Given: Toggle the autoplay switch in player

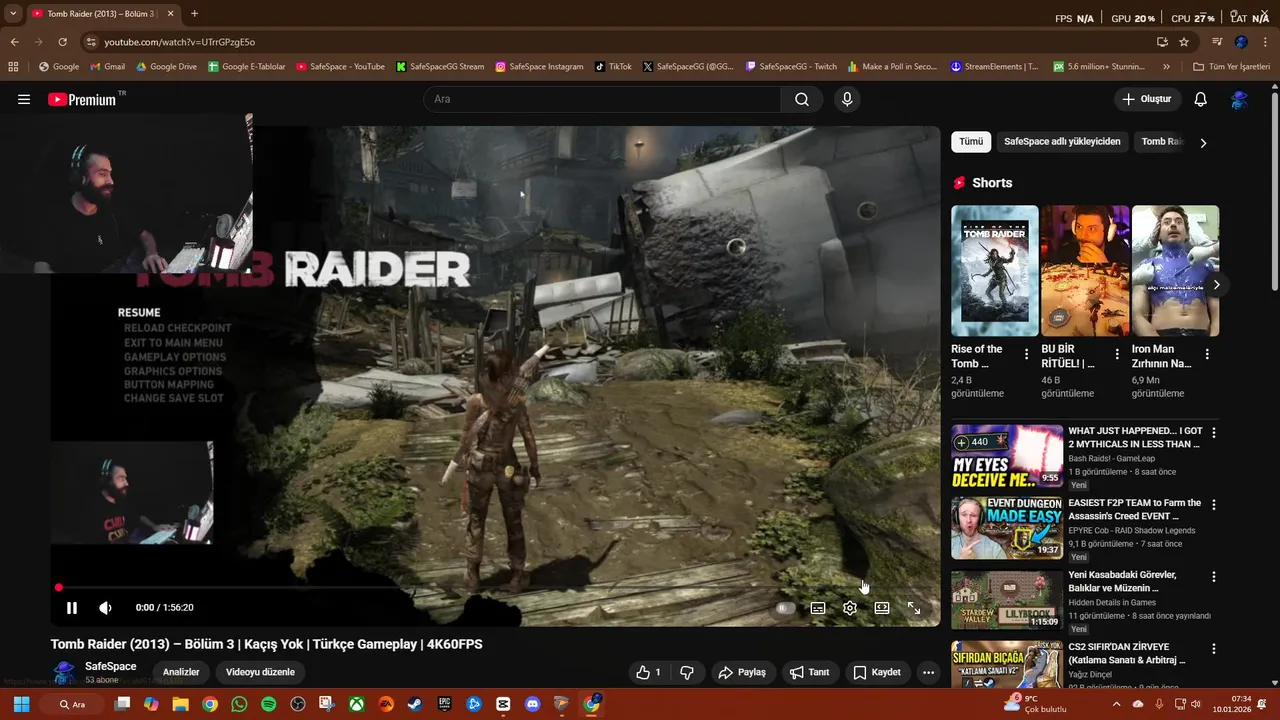Looking at the screenshot, I should (x=786, y=608).
